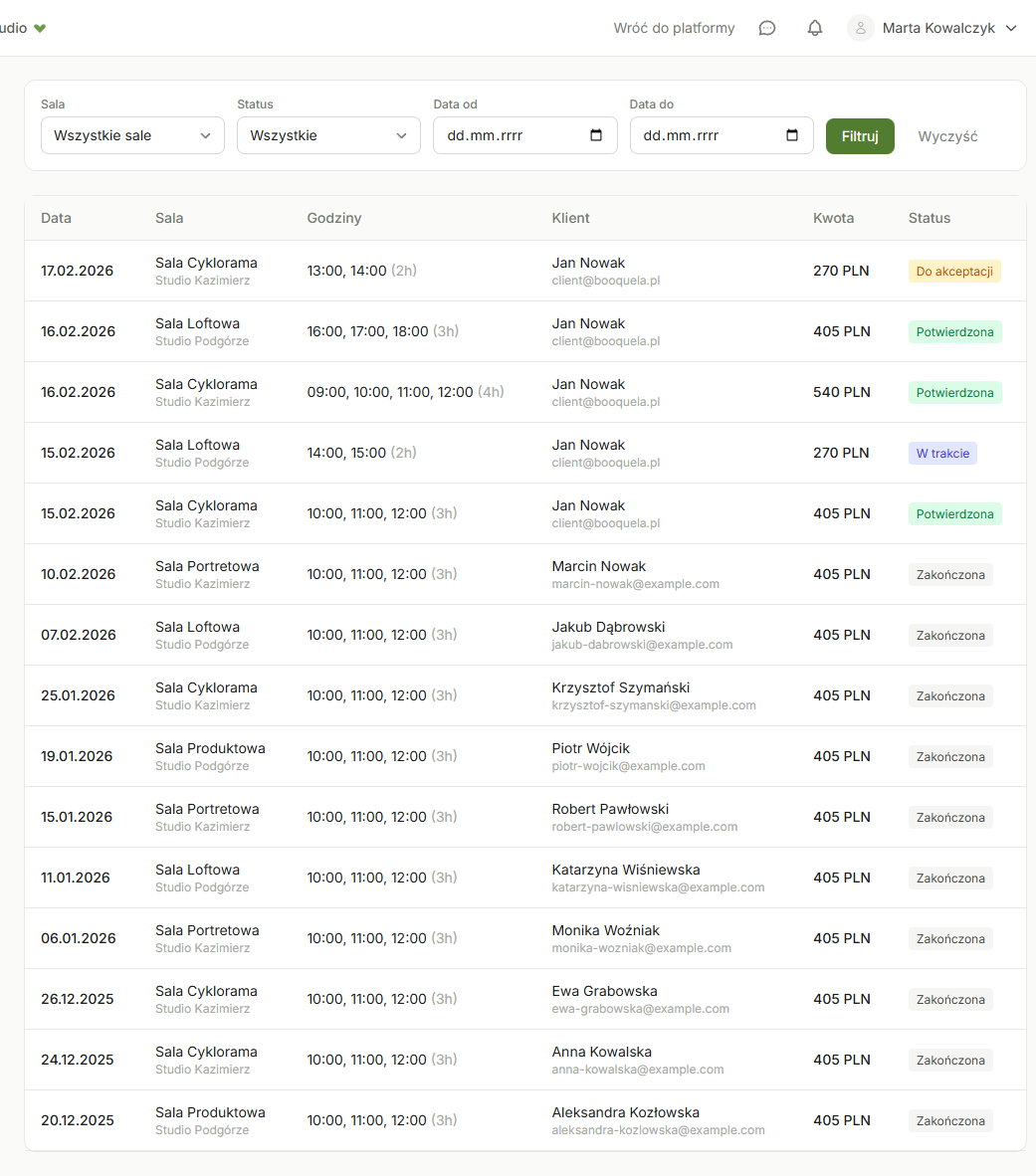Click the Kwota column header
The image size is (1036, 1176).
pyautogui.click(x=833, y=218)
